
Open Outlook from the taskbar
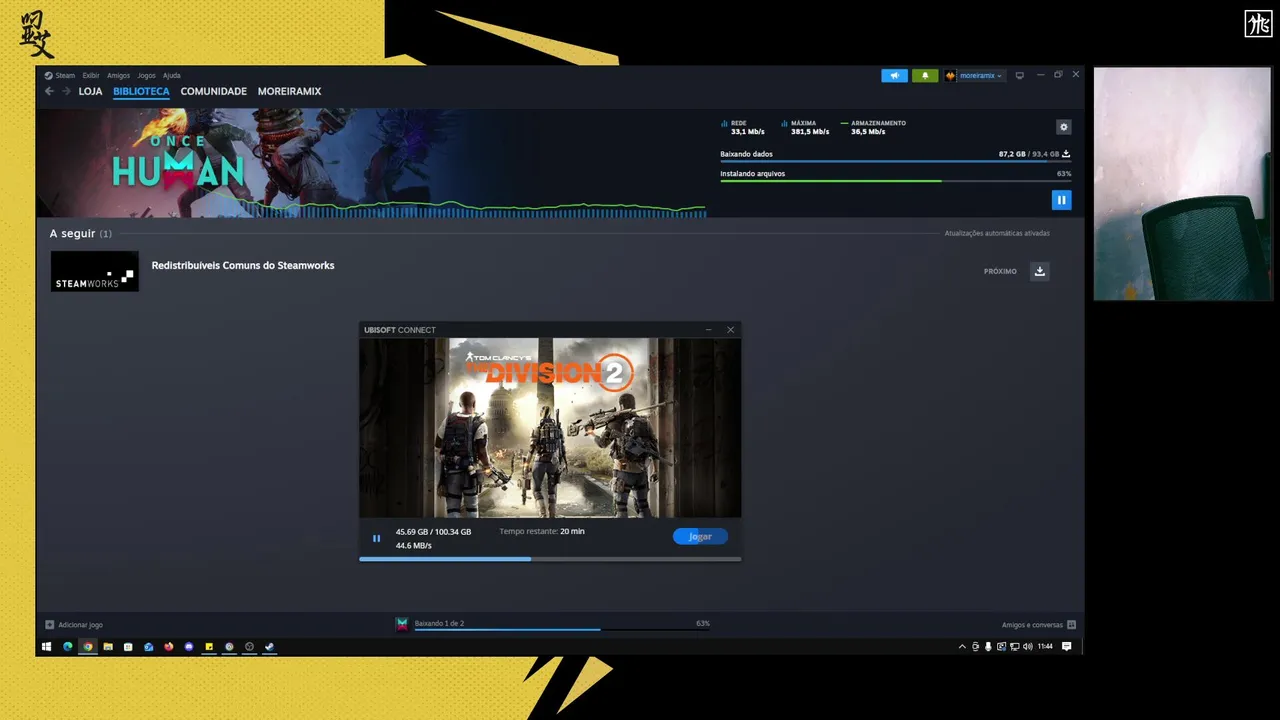[148, 647]
